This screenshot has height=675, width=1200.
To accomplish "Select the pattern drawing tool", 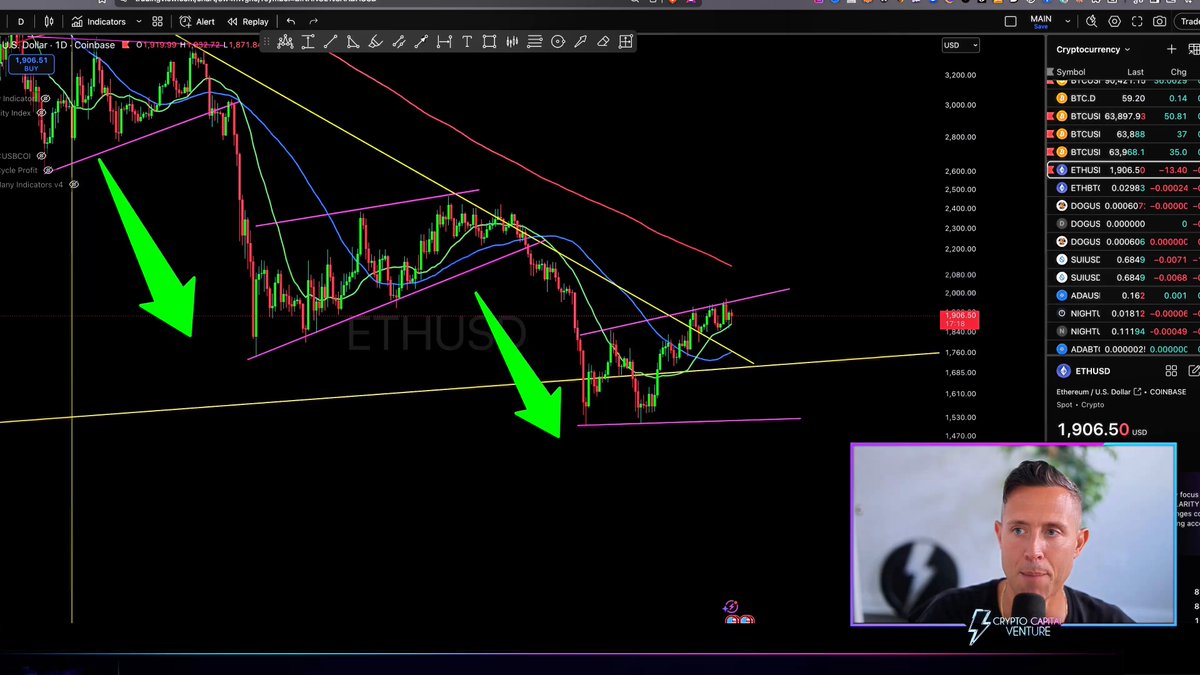I will pyautogui.click(x=285, y=42).
